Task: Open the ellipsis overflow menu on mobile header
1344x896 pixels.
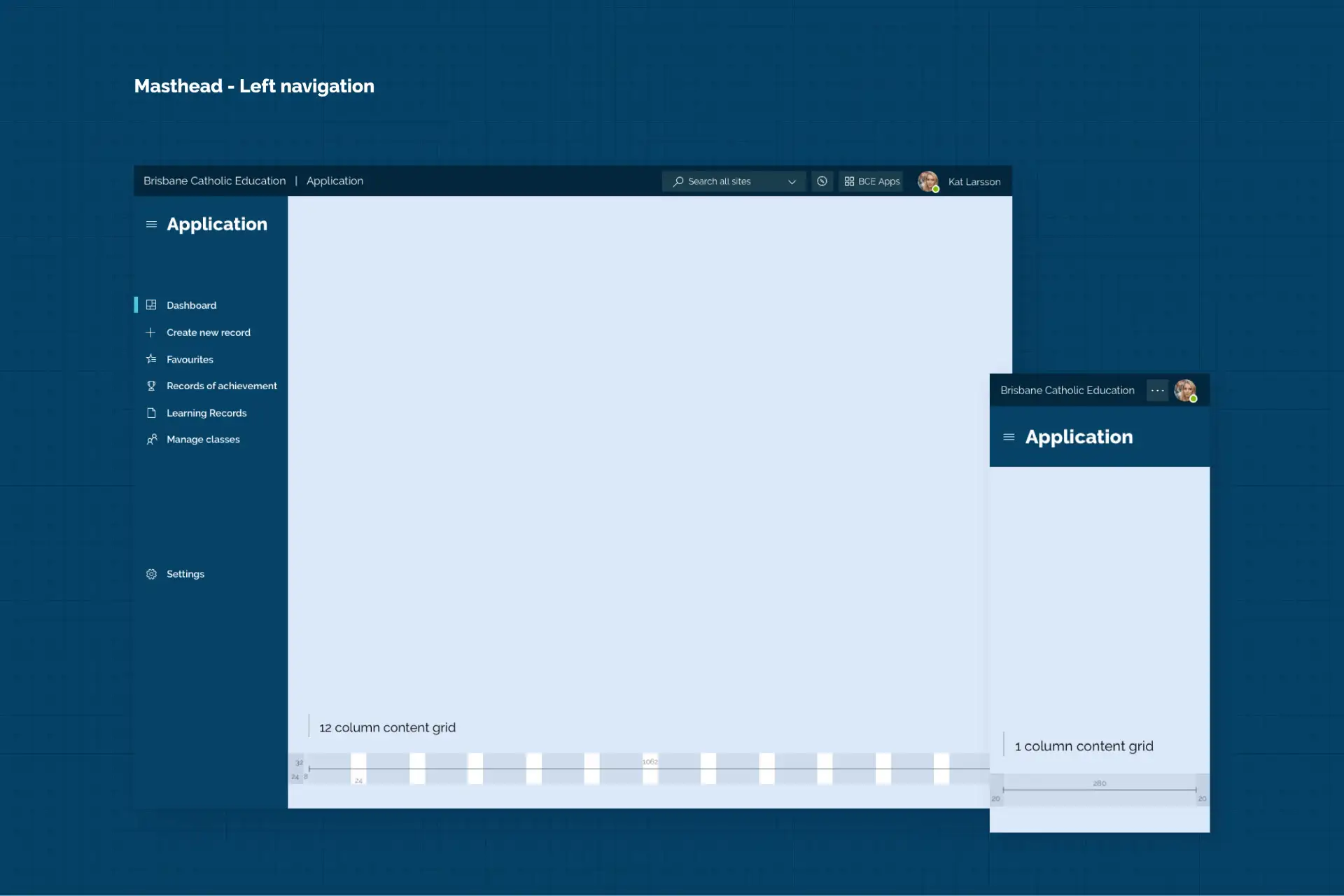Action: pyautogui.click(x=1157, y=391)
